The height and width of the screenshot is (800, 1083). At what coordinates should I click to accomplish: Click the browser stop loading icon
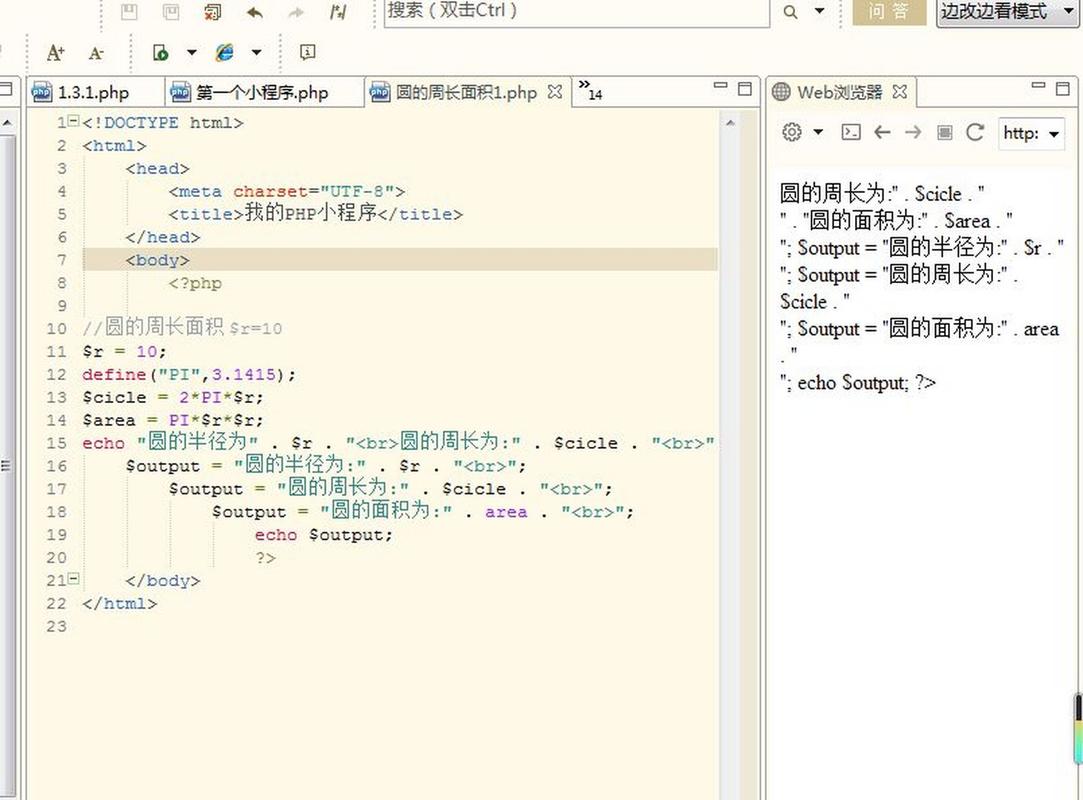(x=944, y=132)
